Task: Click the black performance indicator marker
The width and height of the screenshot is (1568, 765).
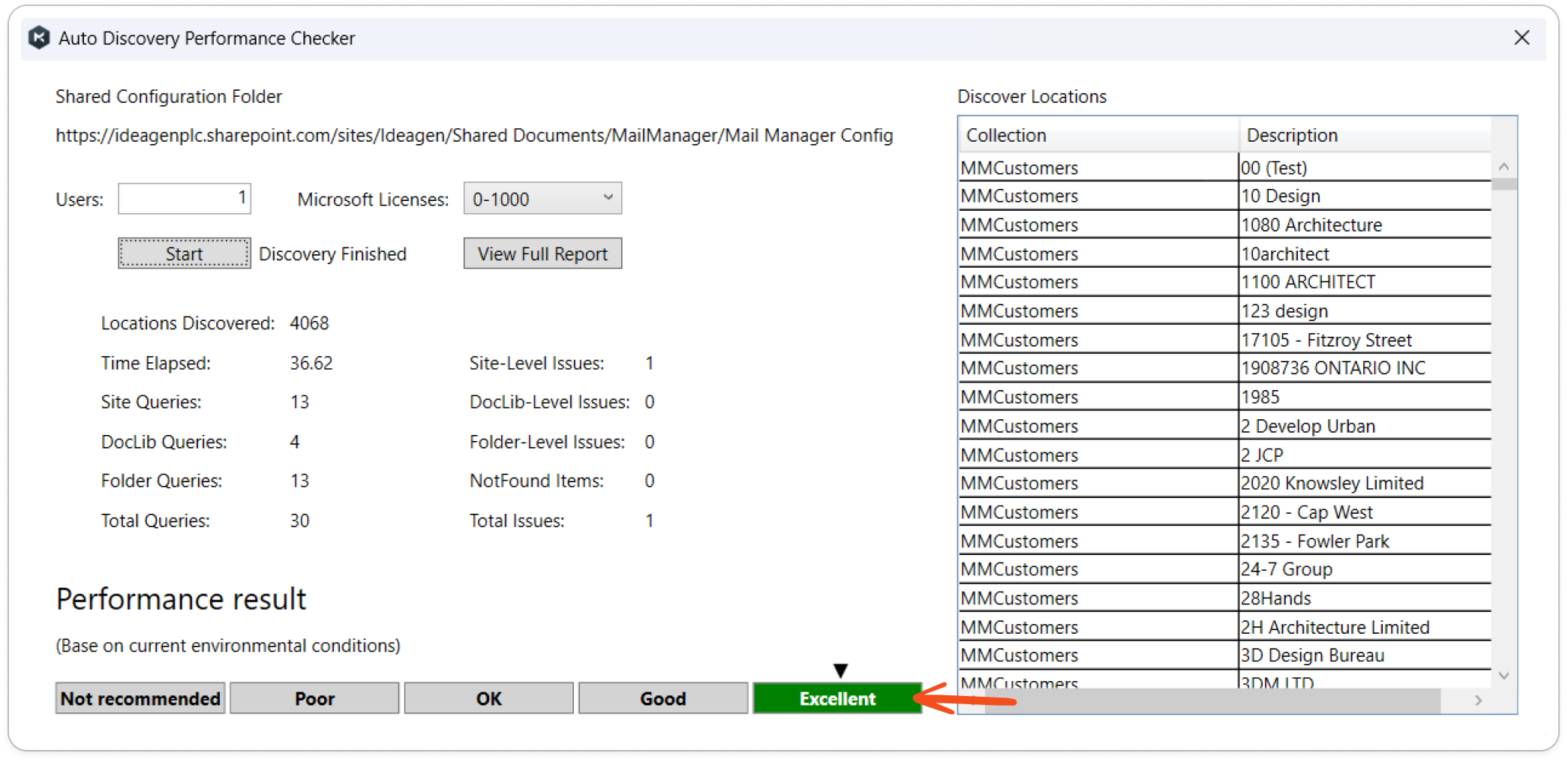Action: (840, 670)
